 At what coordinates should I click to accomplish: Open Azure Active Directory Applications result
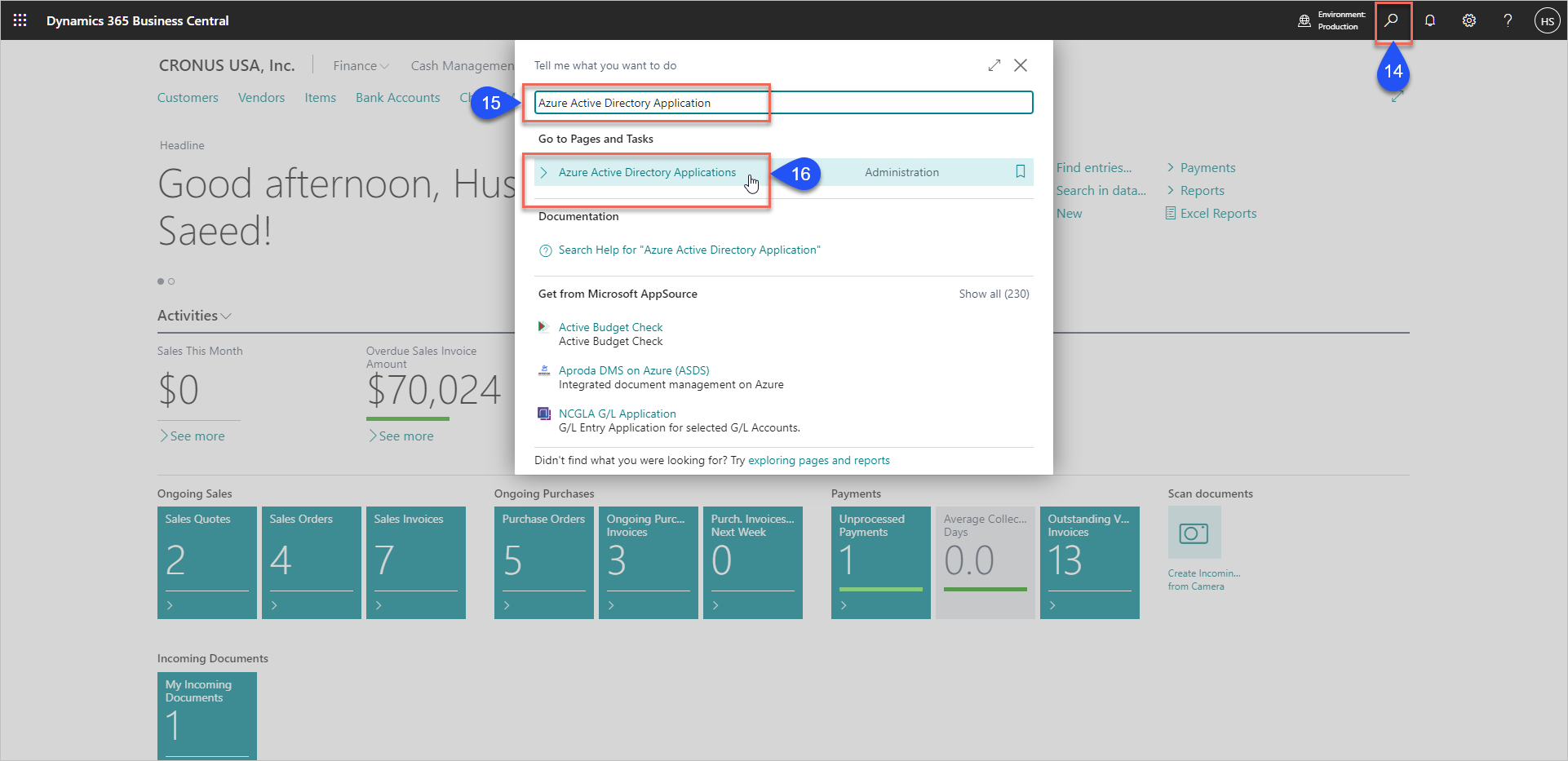pos(646,172)
